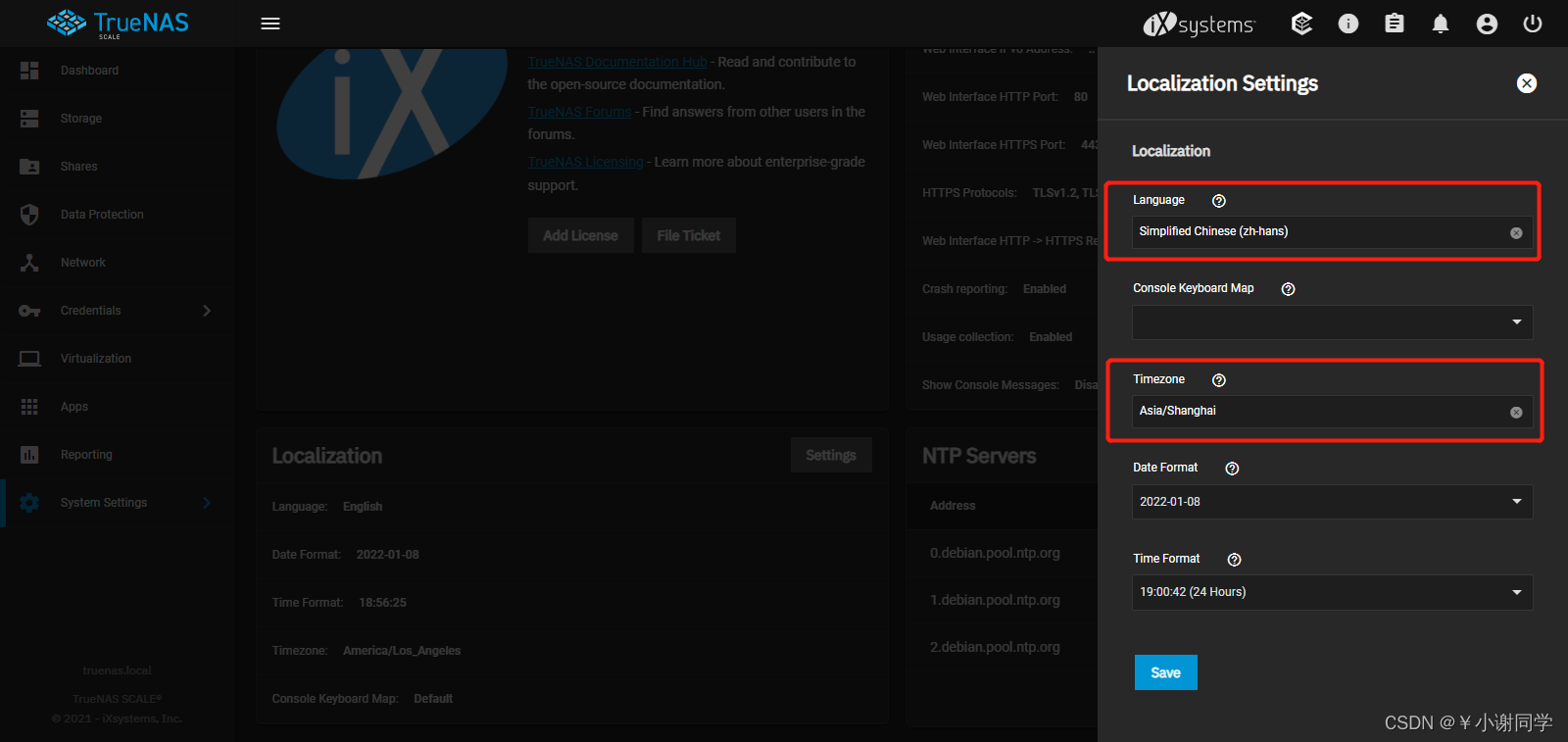Open the iXsystems logo link
Screen dimensions: 1568x742
pyautogui.click(x=1199, y=24)
